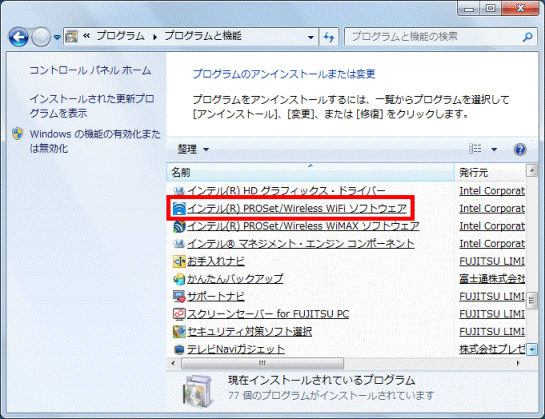Screen dimensions: 545x419
Task: Minimize the プログラムと機能 window
Action: (x=469, y=8)
